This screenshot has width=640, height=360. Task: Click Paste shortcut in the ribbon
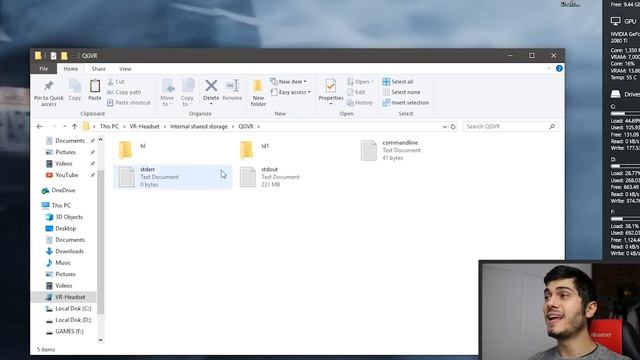[129, 103]
